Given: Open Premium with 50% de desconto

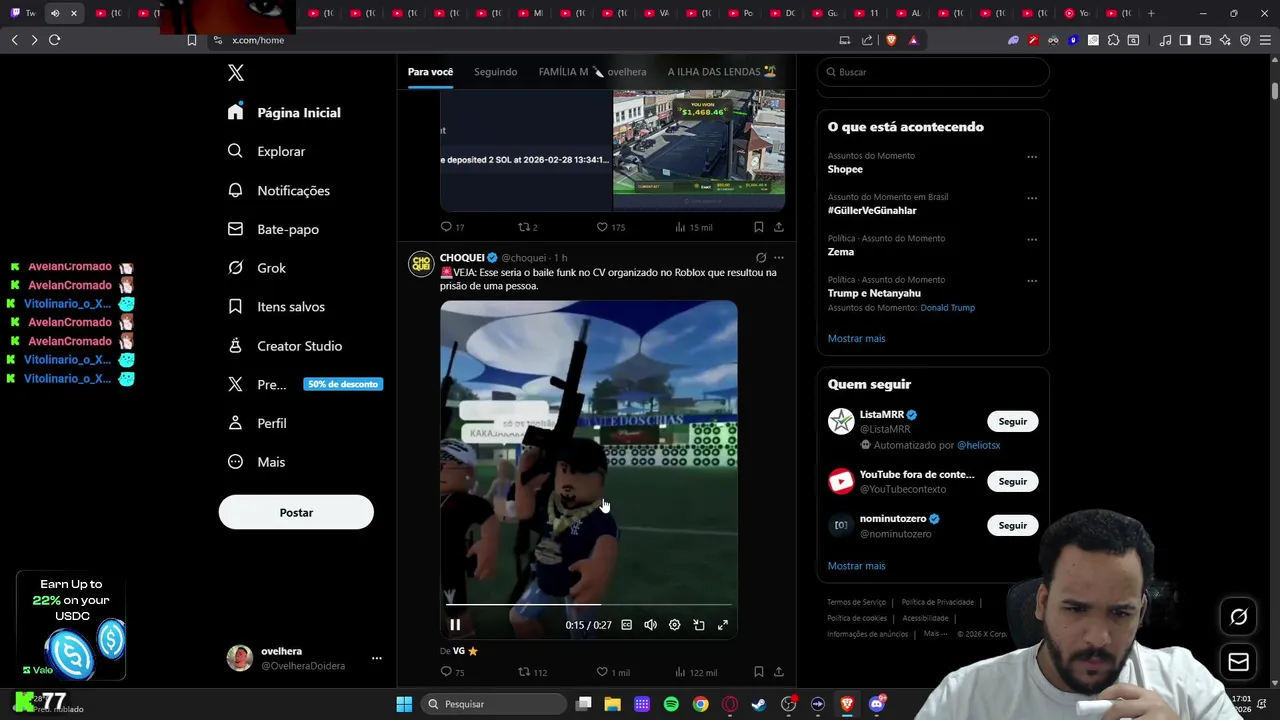Looking at the screenshot, I should click(x=305, y=384).
